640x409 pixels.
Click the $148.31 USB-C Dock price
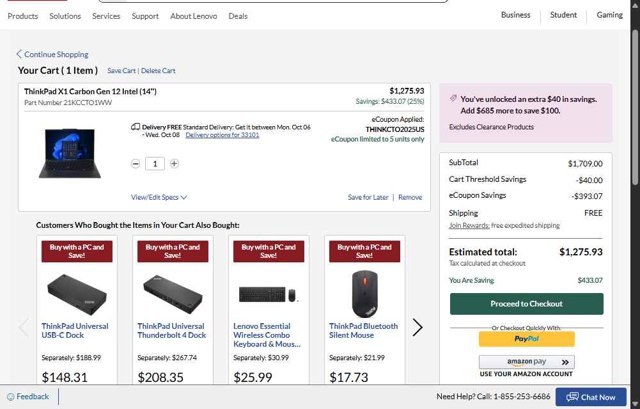pyautogui.click(x=64, y=377)
